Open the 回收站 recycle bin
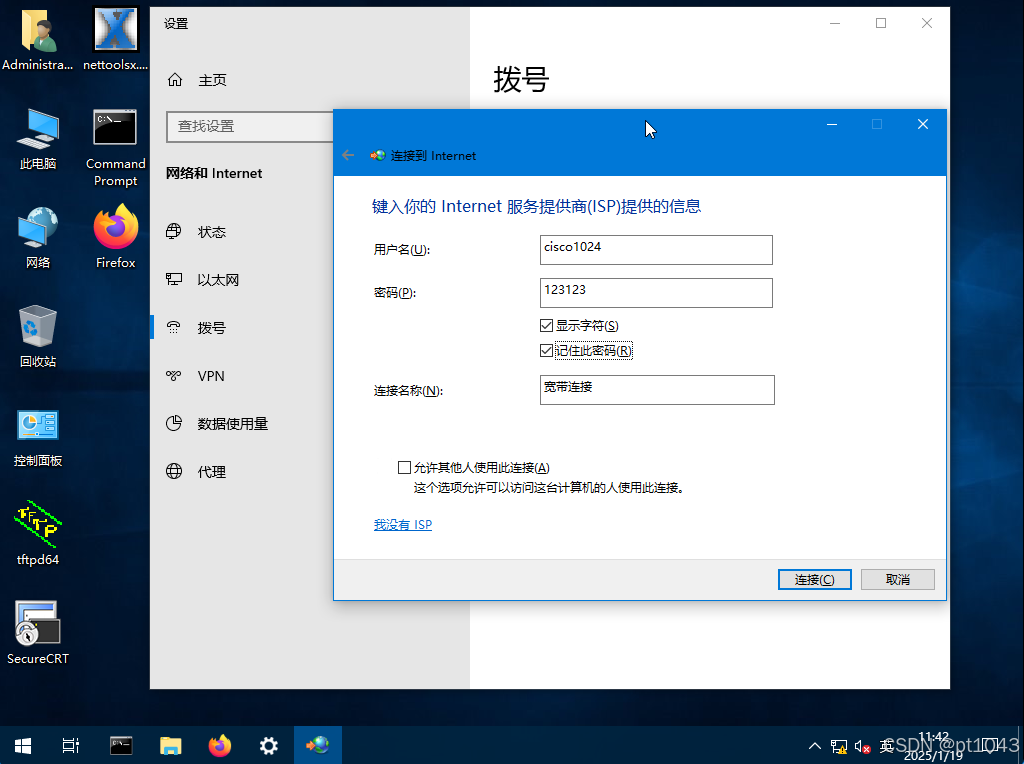The image size is (1024, 764). click(37, 337)
